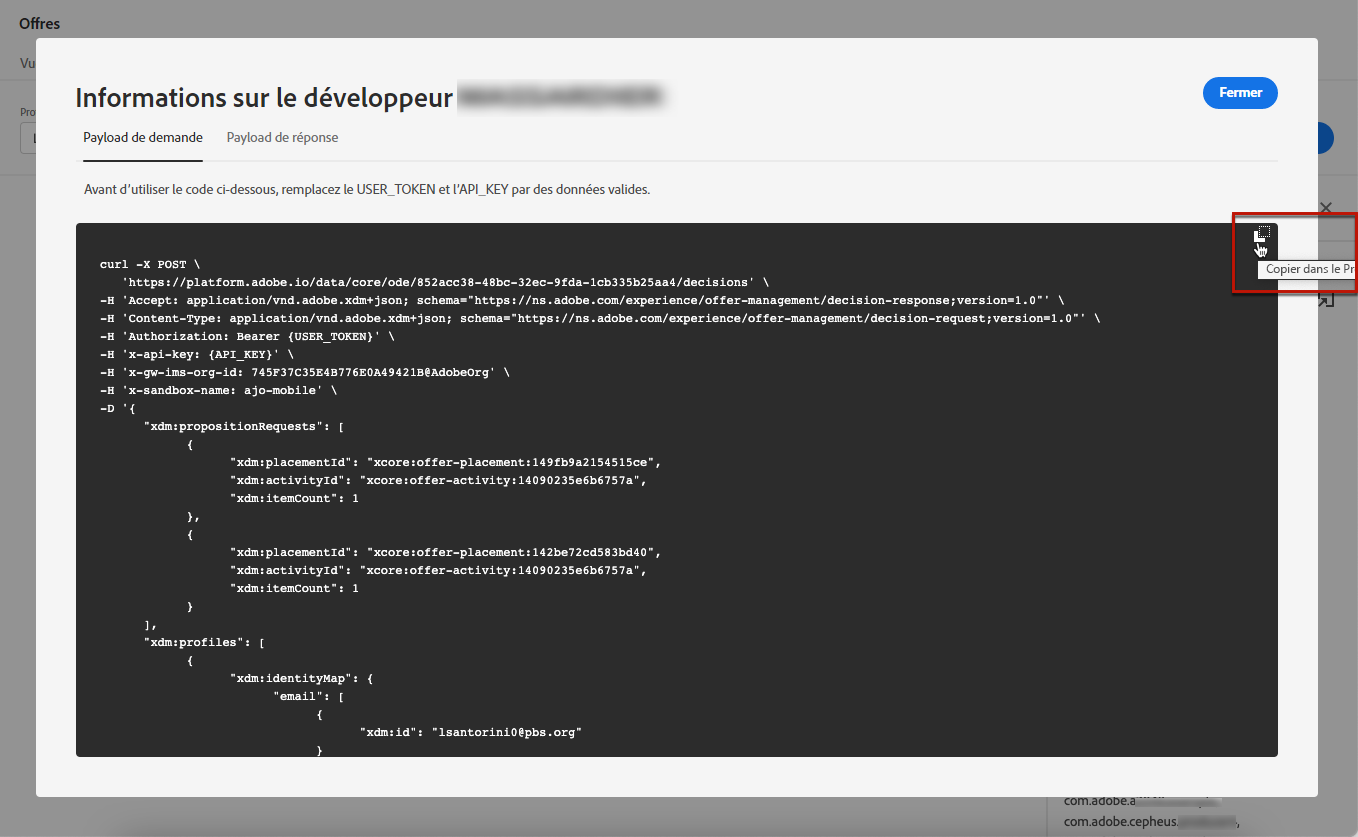Switch to the Payload de réponse tab

pos(282,138)
